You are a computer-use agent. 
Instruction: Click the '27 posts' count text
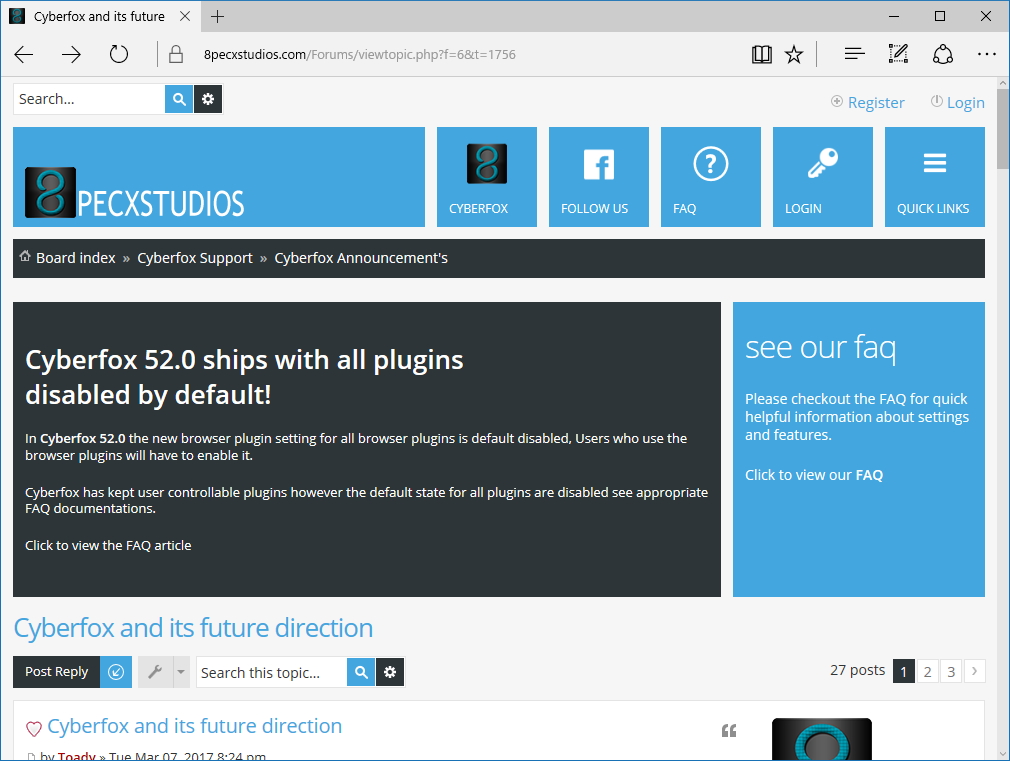857,670
